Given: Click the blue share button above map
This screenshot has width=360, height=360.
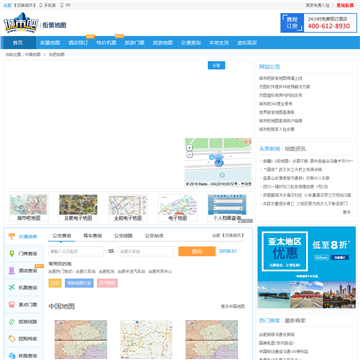Looking at the screenshot, I should pyautogui.click(x=216, y=65).
